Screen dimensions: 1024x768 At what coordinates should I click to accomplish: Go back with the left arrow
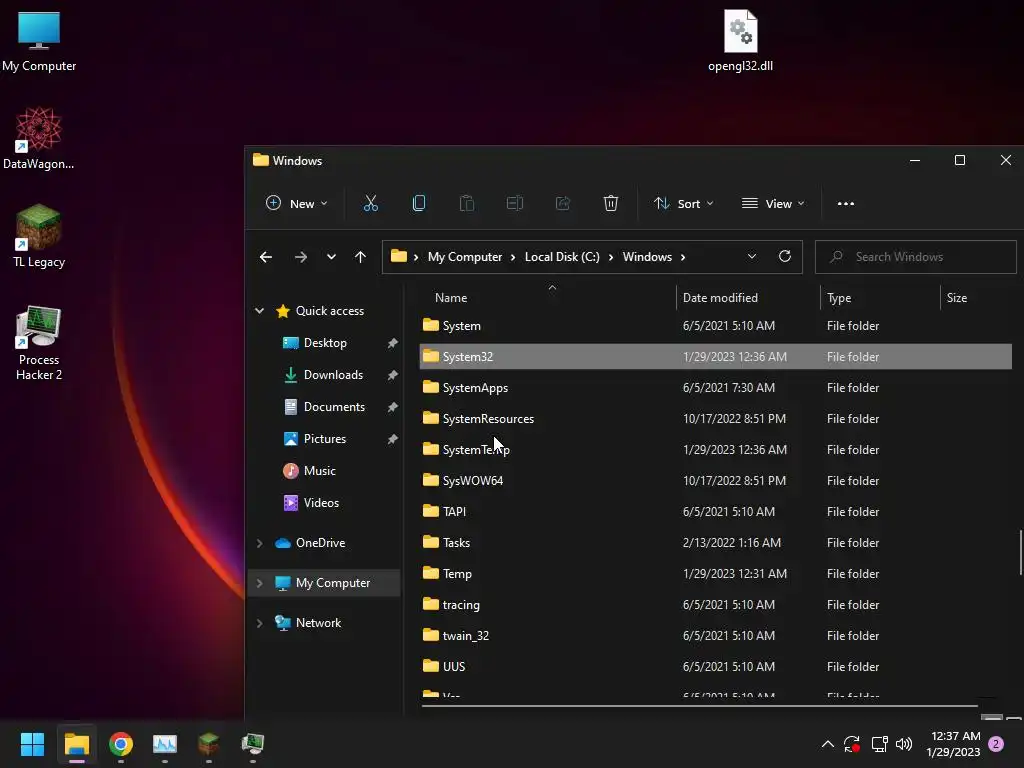266,257
